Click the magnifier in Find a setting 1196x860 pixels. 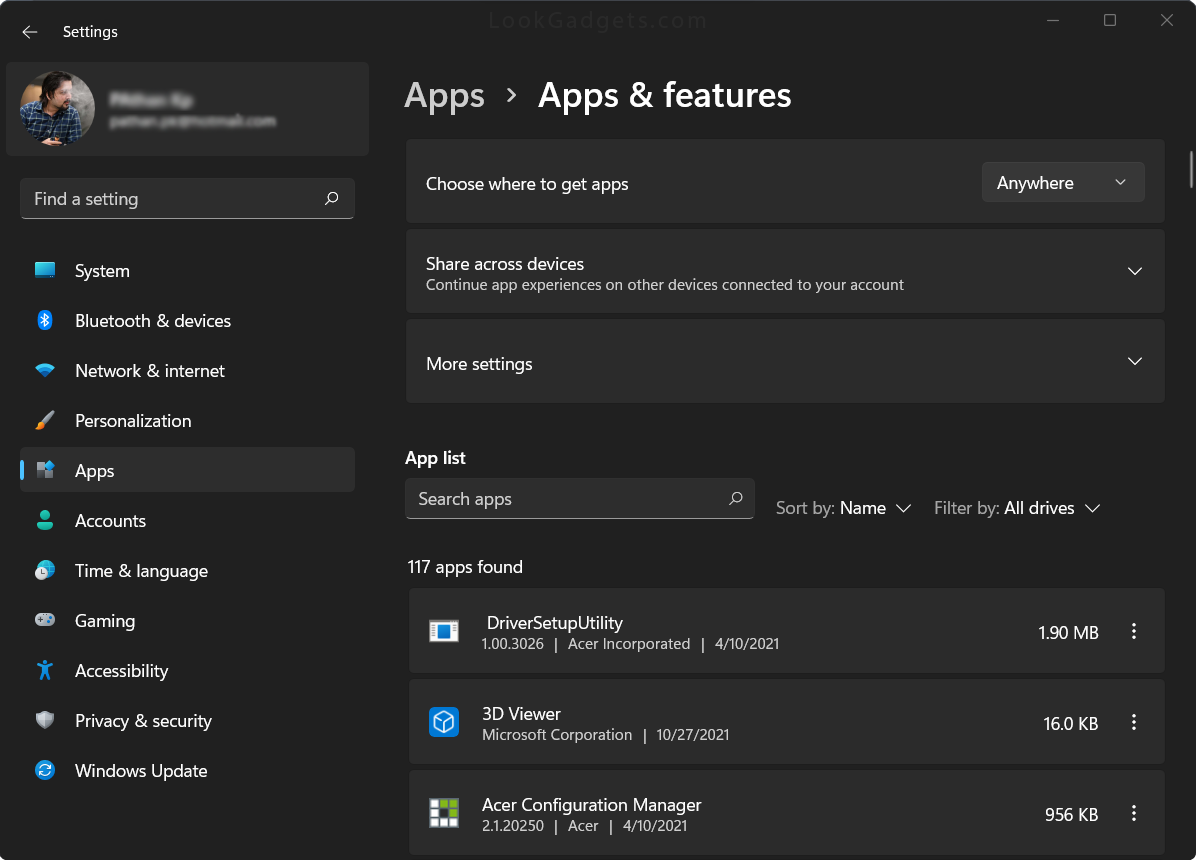click(331, 199)
